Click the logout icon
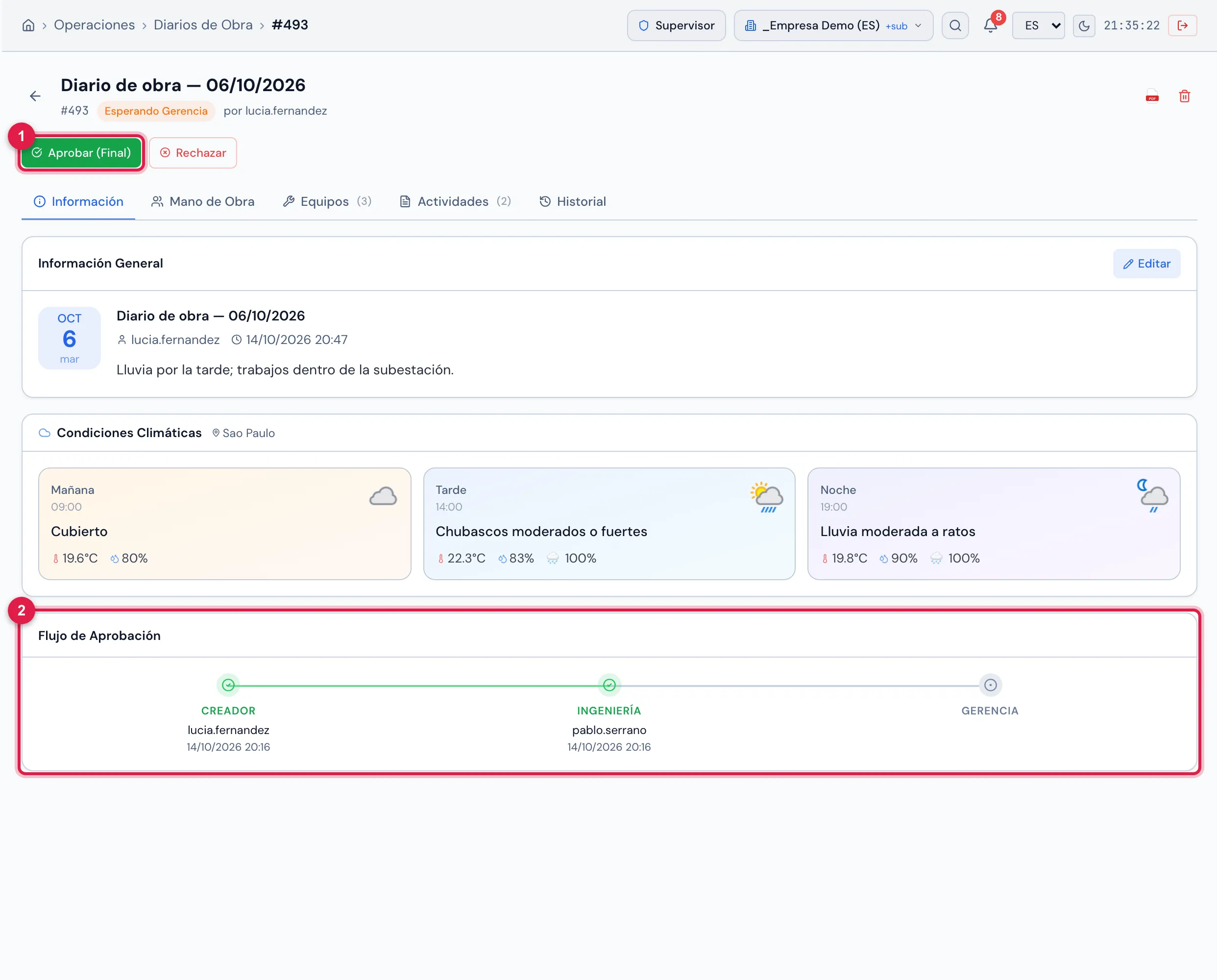The image size is (1217, 980). 1183,25
